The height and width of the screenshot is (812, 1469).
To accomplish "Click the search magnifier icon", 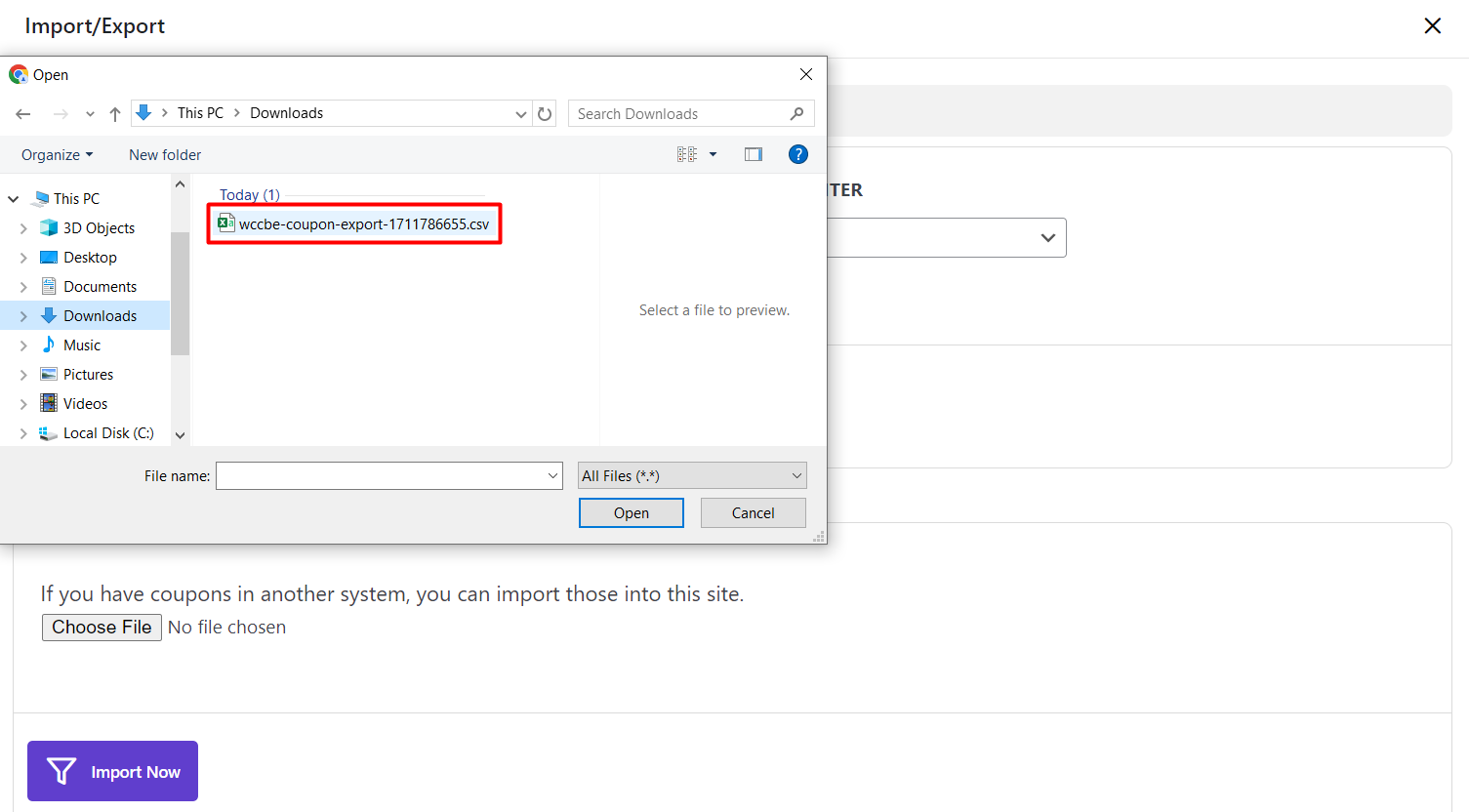I will pos(796,114).
